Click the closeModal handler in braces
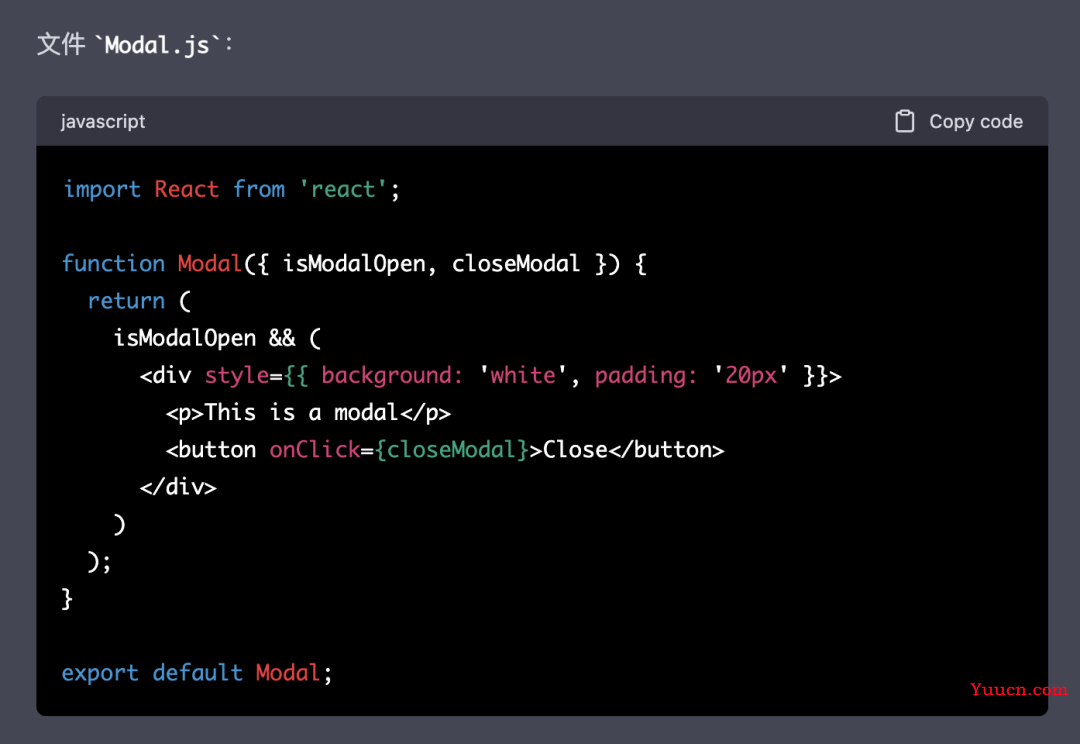1080x744 pixels. (x=452, y=450)
